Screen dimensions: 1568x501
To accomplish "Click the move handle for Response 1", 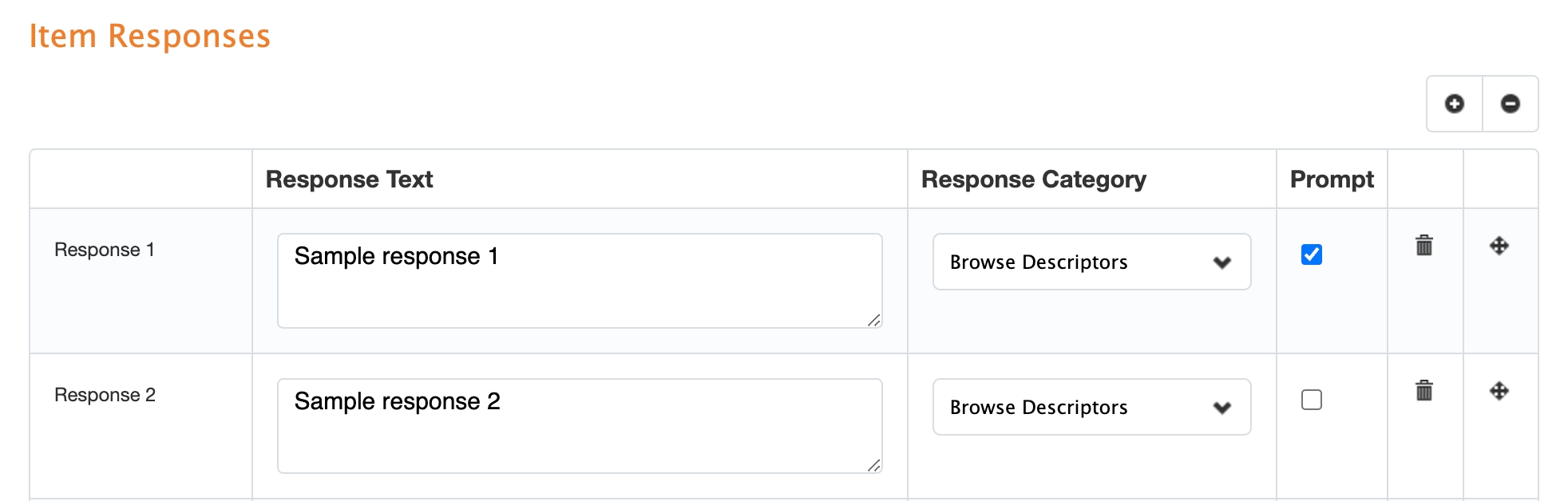I will [1499, 246].
